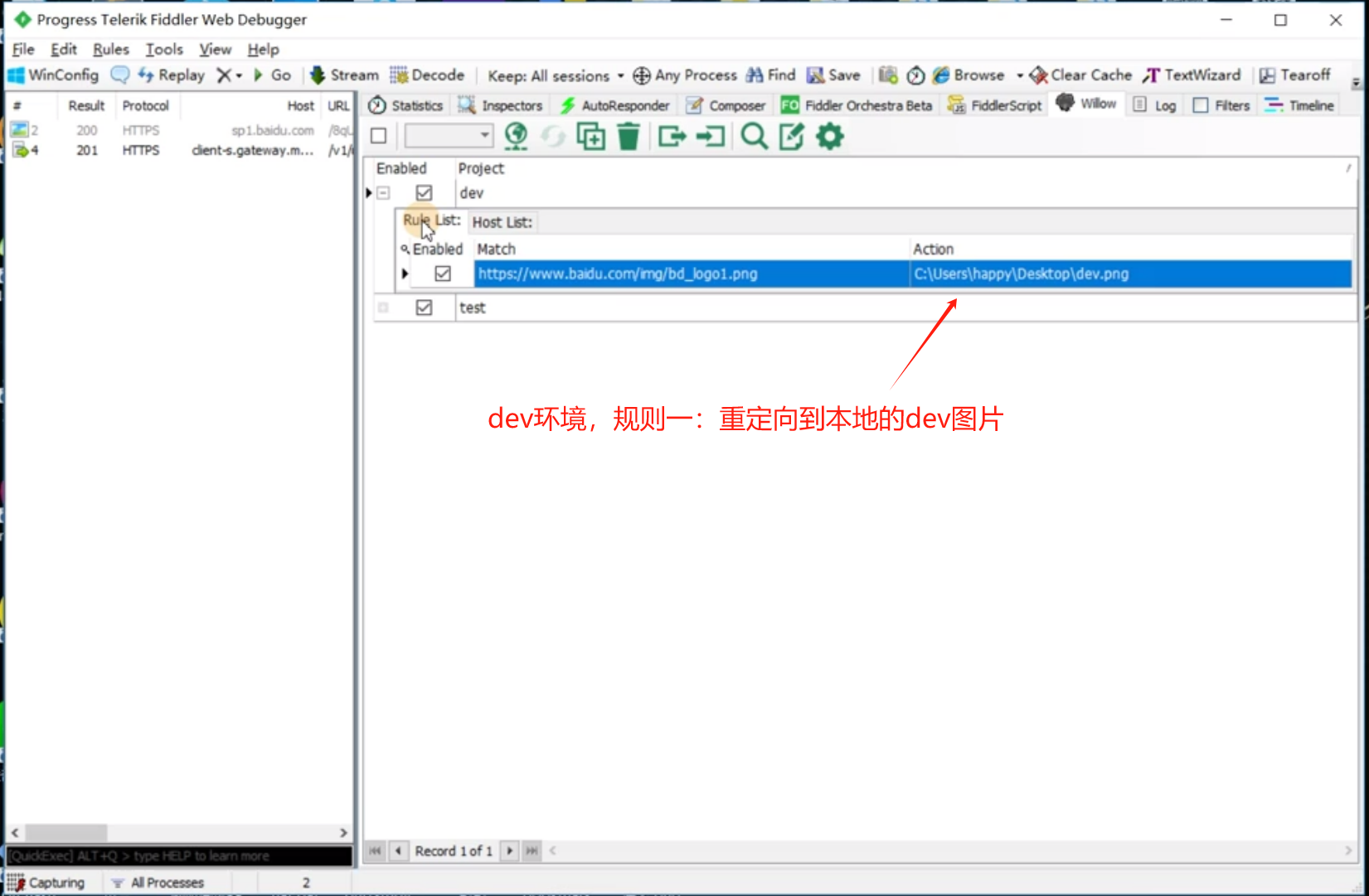Open Find sessions binoculars tool

point(770,75)
